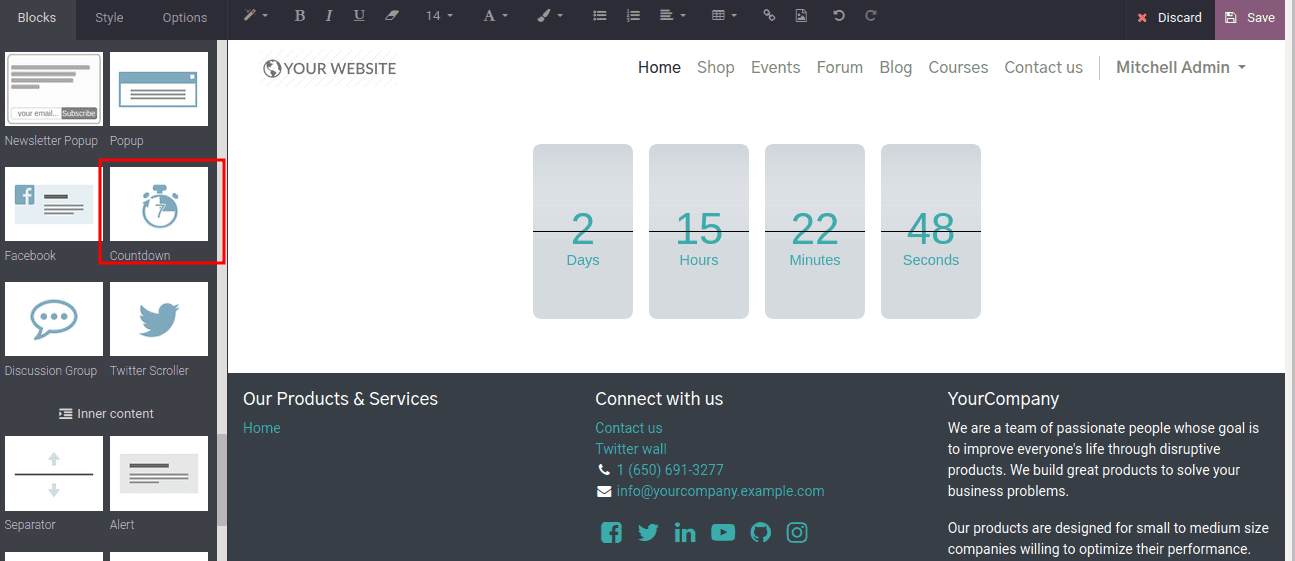Viewport: 1295px width, 561px height.
Task: Toggle bold formatting in toolbar
Action: coord(300,16)
